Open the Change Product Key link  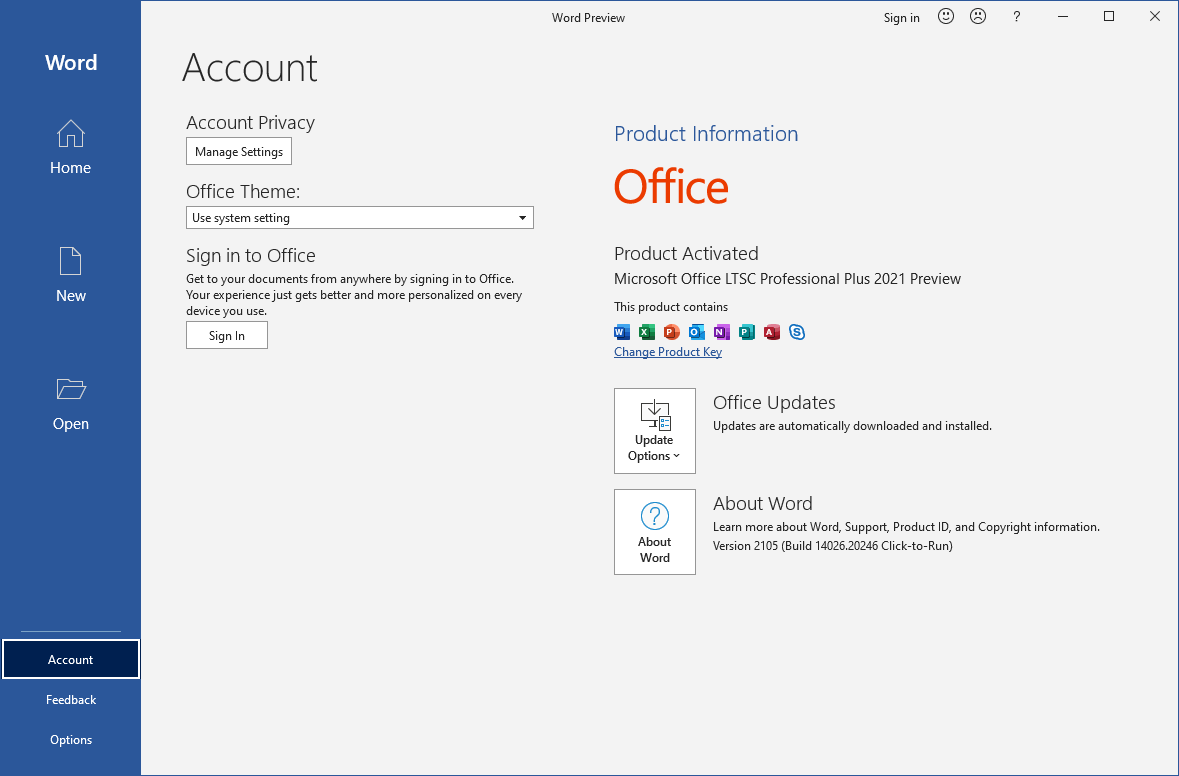click(x=667, y=351)
